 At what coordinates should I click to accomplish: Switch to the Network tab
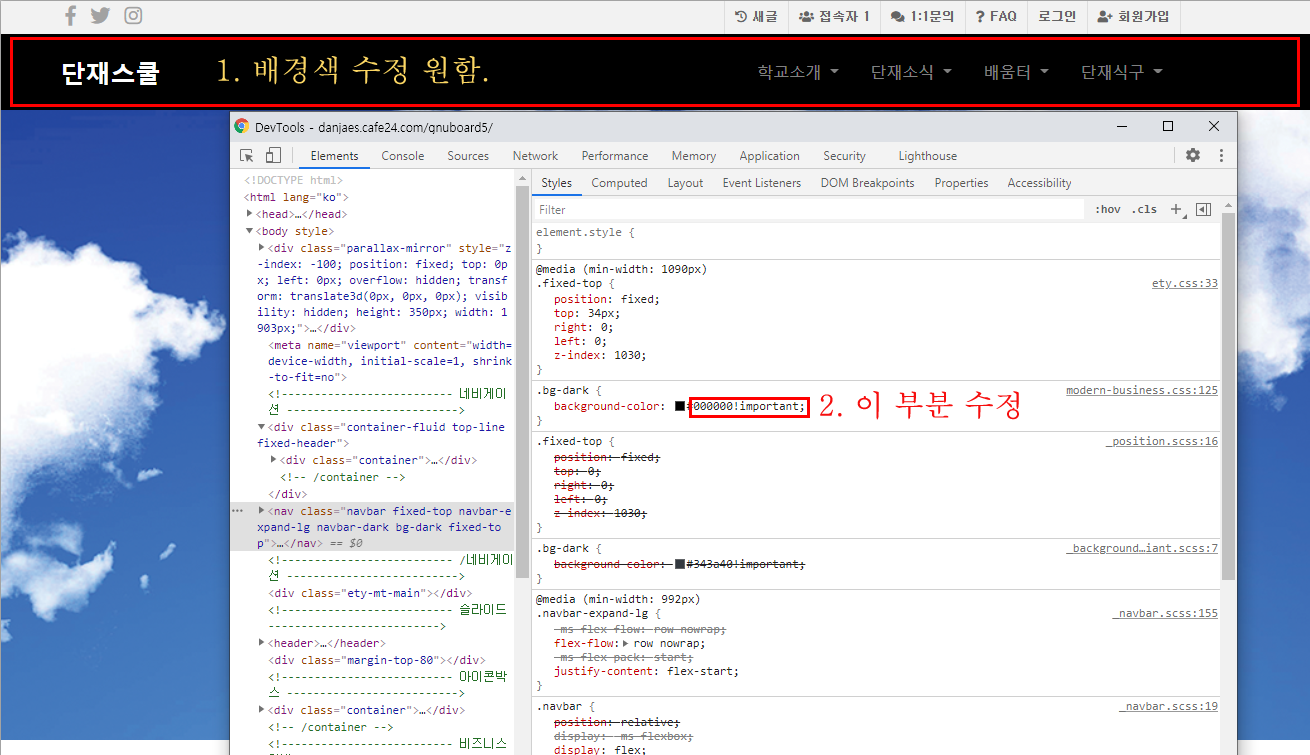(535, 156)
